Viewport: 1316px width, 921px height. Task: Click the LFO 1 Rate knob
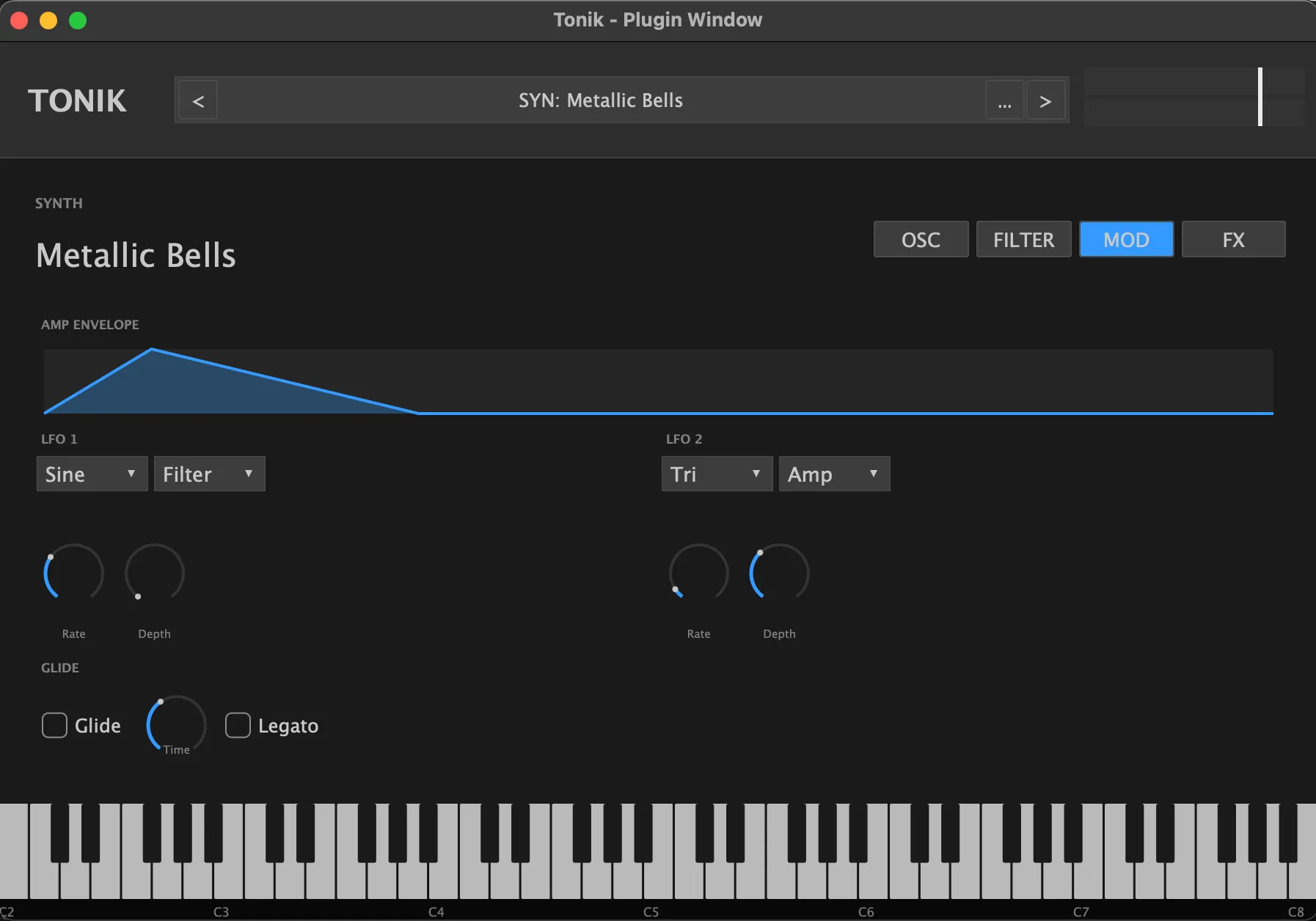click(x=74, y=573)
